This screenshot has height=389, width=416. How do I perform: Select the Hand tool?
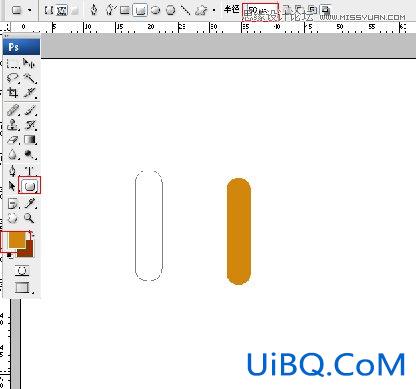pos(13,218)
